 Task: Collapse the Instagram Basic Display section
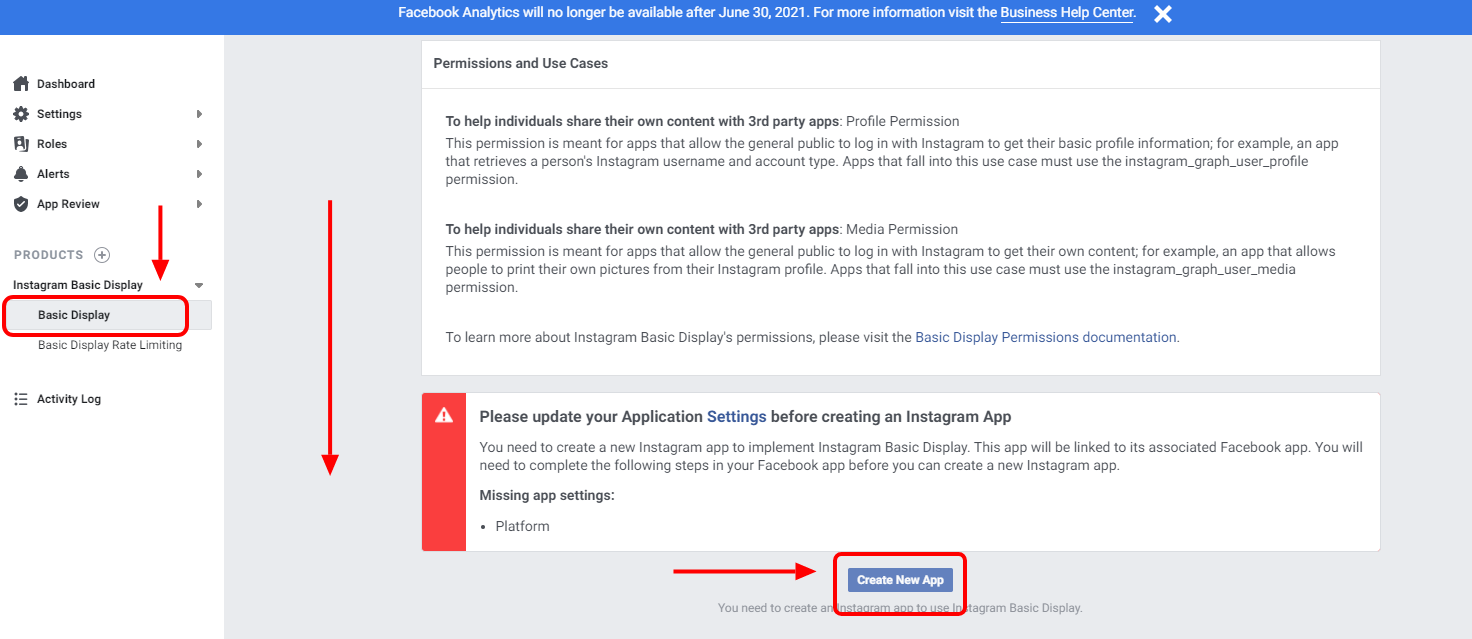coord(199,285)
